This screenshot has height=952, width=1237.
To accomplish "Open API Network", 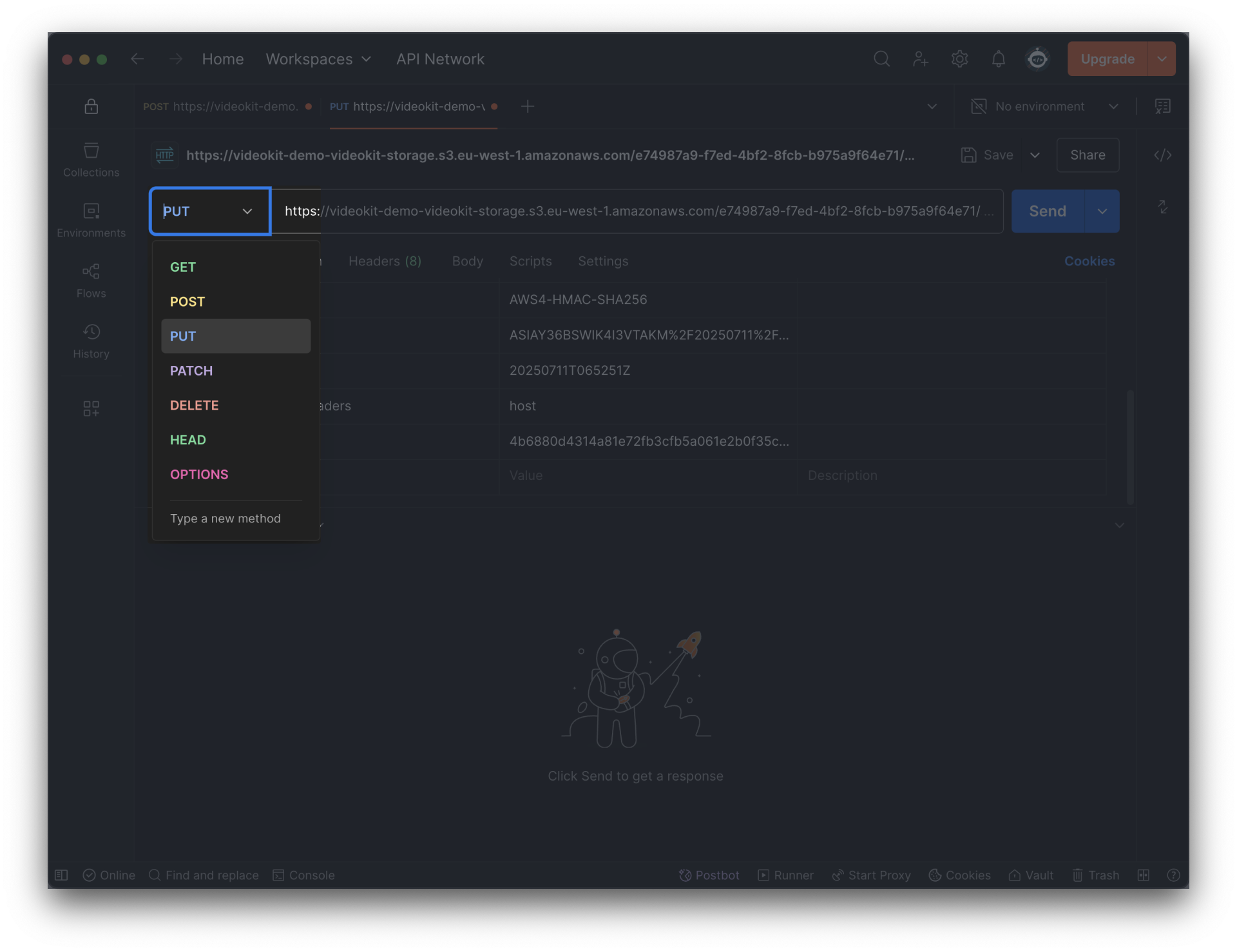I will tap(440, 59).
